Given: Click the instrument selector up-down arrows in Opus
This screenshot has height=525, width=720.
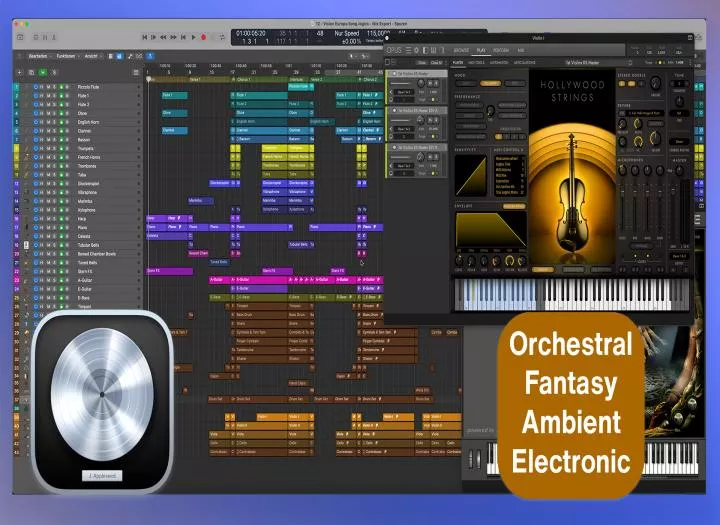Looking at the screenshot, I should tap(630, 62).
